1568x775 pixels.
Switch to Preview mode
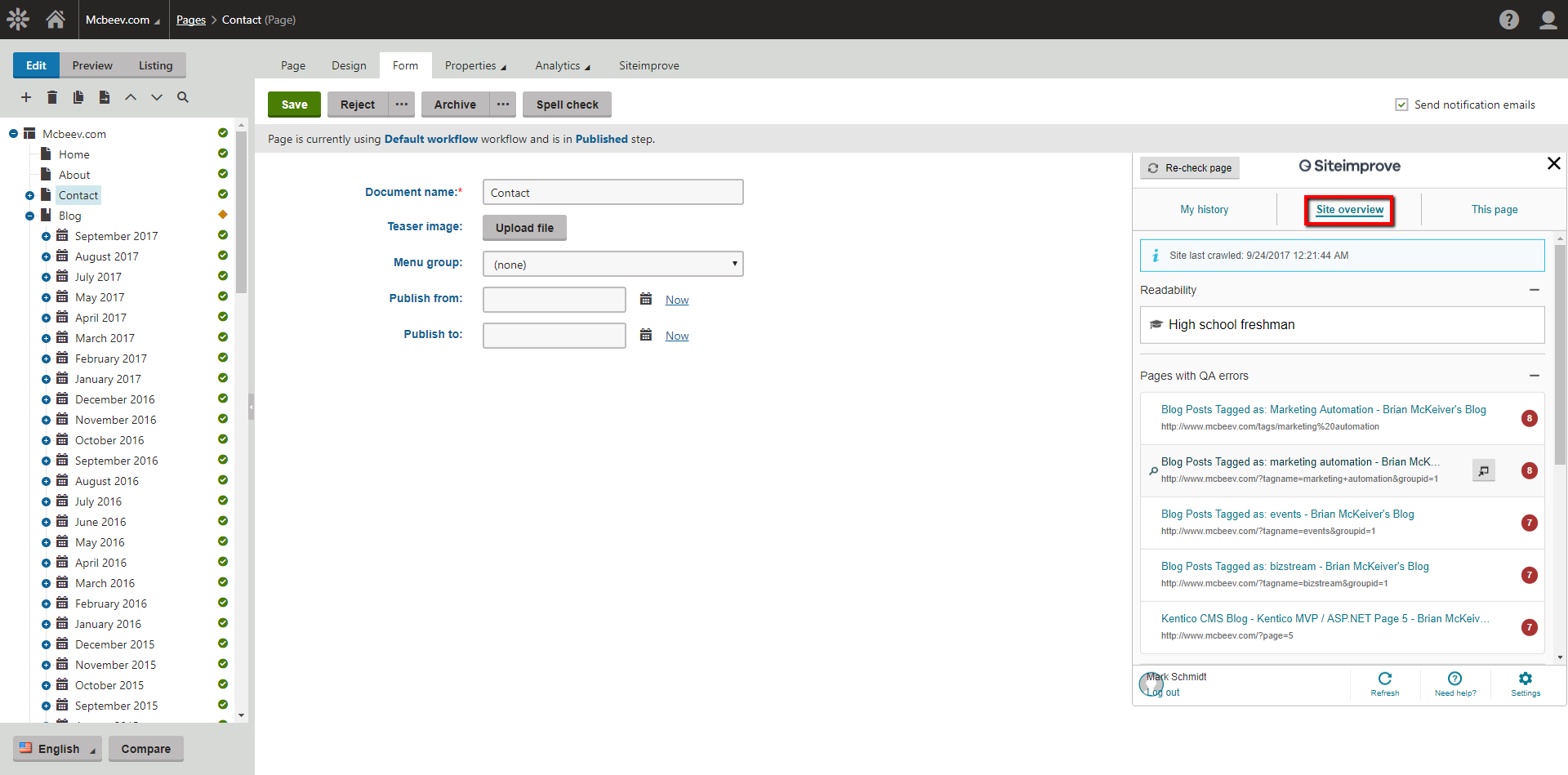92,65
